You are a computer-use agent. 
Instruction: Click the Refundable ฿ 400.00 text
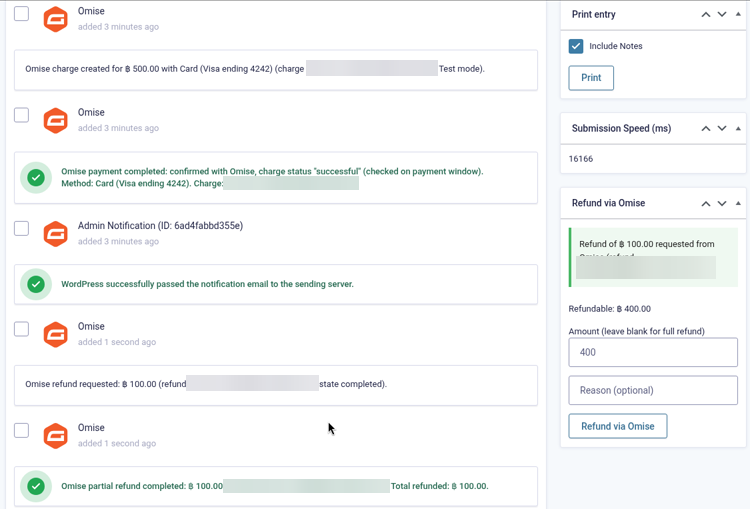click(609, 309)
